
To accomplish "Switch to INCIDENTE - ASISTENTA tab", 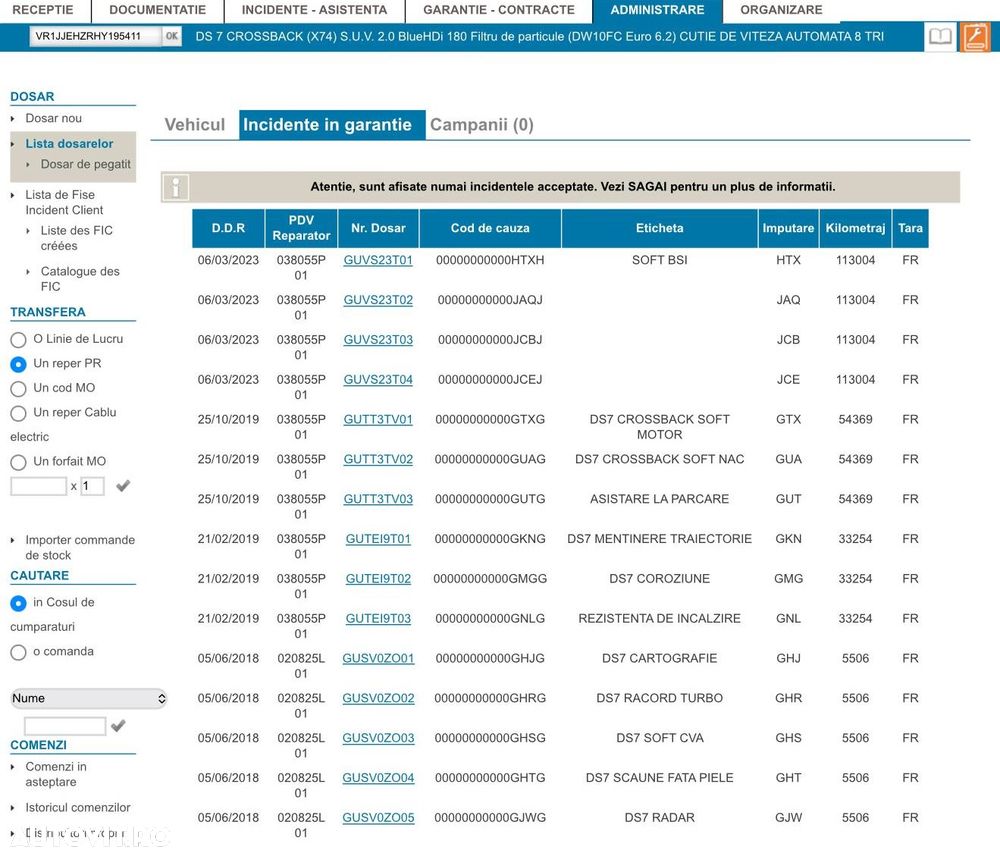I will 314,10.
